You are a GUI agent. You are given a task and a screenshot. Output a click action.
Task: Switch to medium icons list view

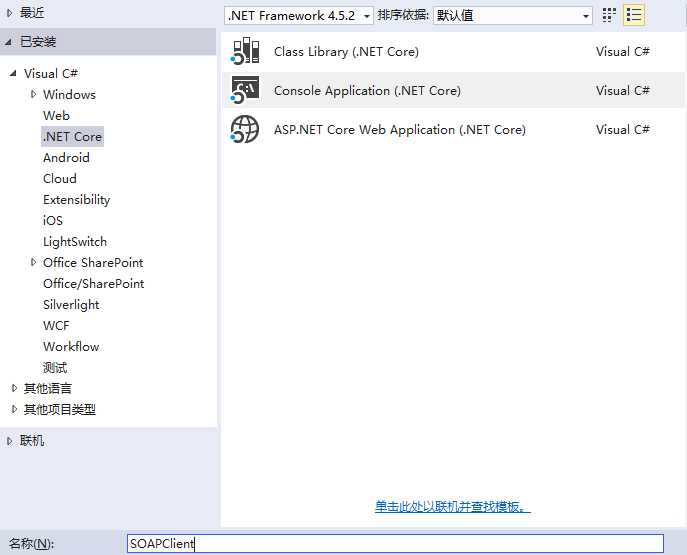pyautogui.click(x=634, y=15)
